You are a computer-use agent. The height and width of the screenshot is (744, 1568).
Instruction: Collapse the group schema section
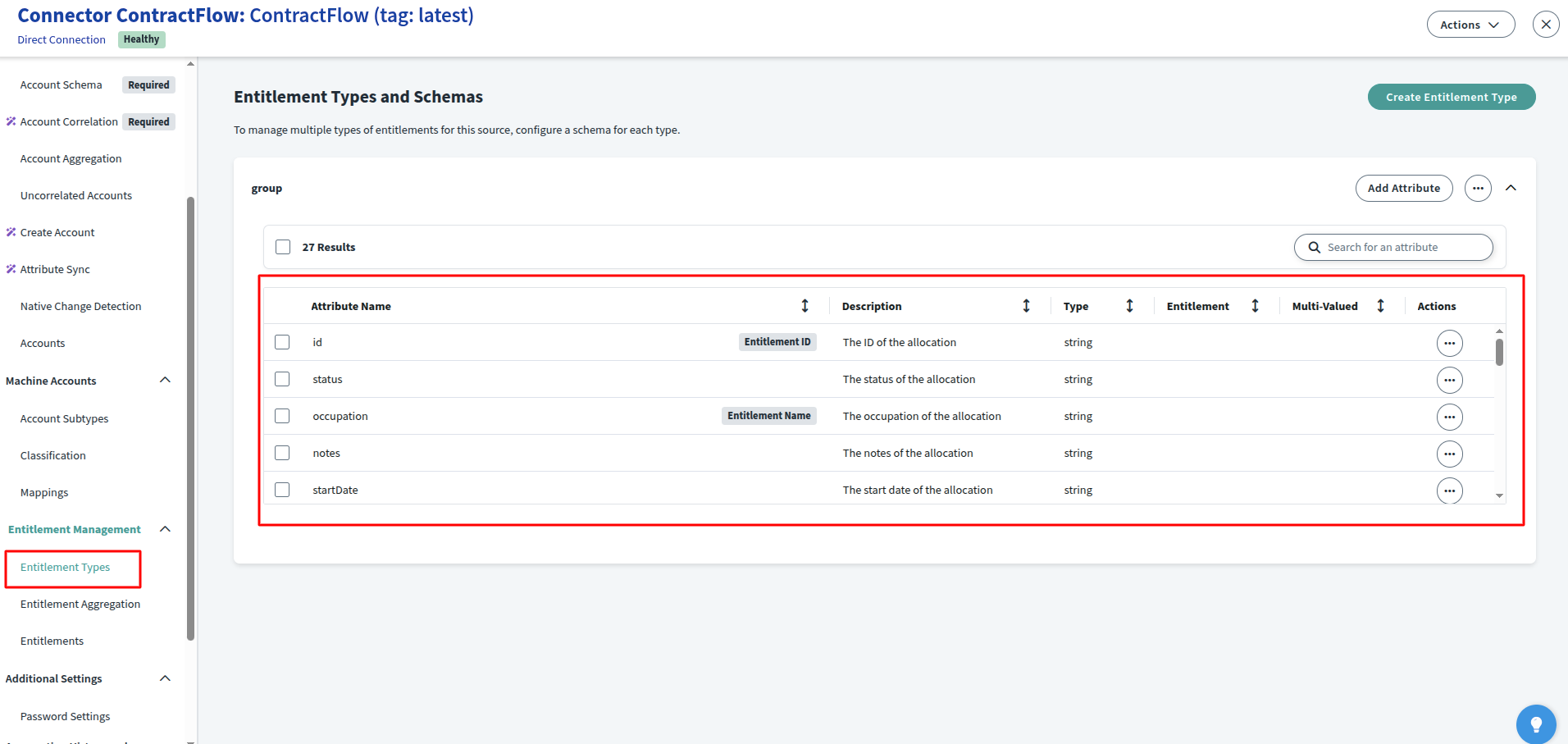(1511, 188)
